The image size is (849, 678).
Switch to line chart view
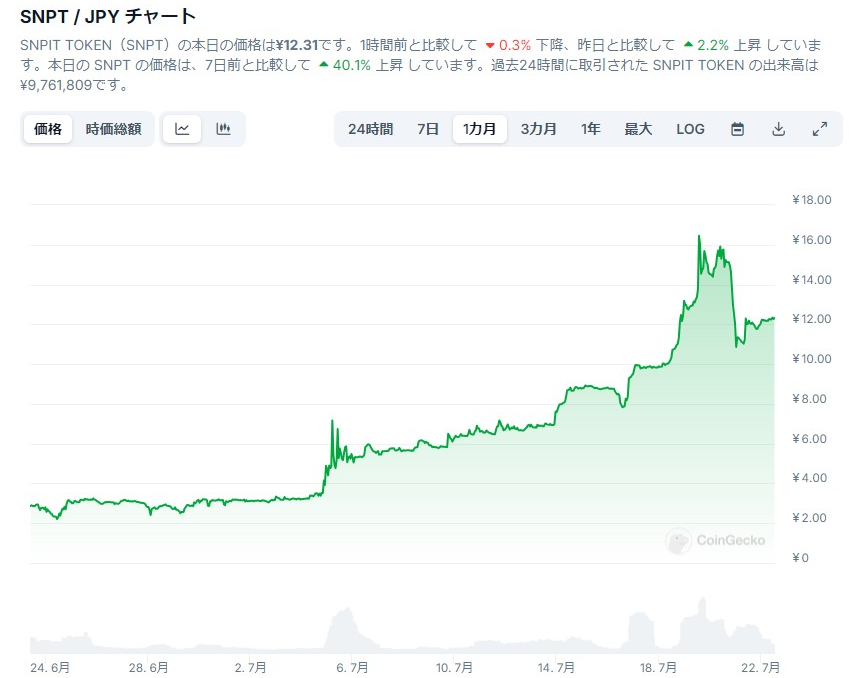click(x=182, y=129)
